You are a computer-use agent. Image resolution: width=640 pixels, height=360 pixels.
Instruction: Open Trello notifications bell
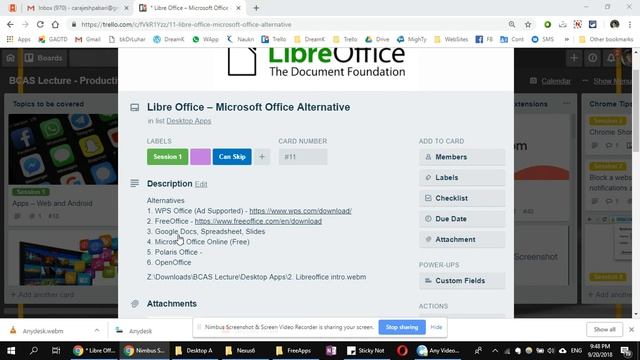(611, 58)
